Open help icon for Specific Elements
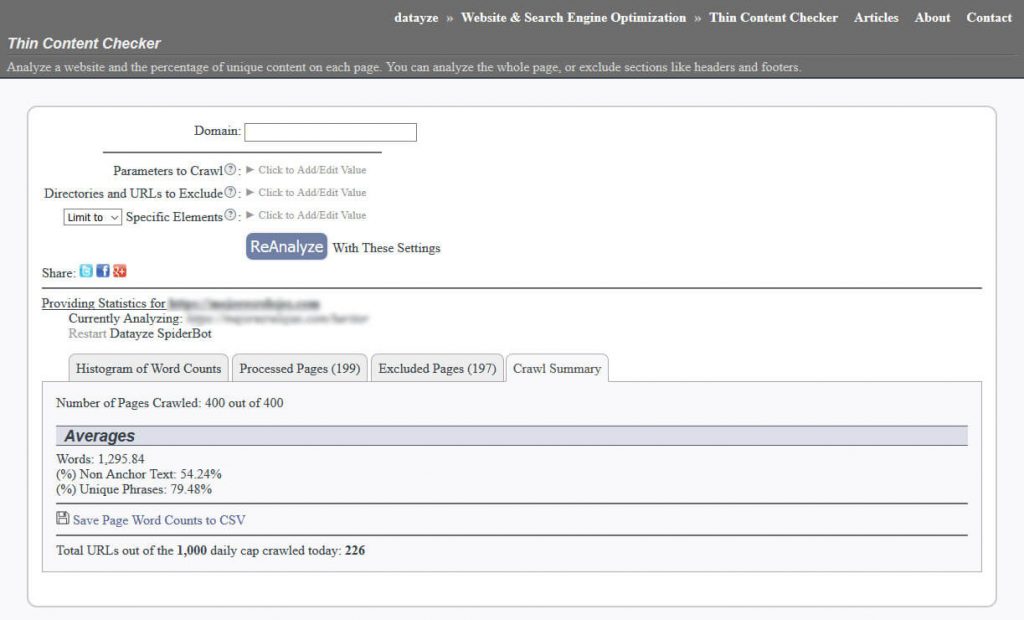The width and height of the screenshot is (1024, 620). coord(230,214)
